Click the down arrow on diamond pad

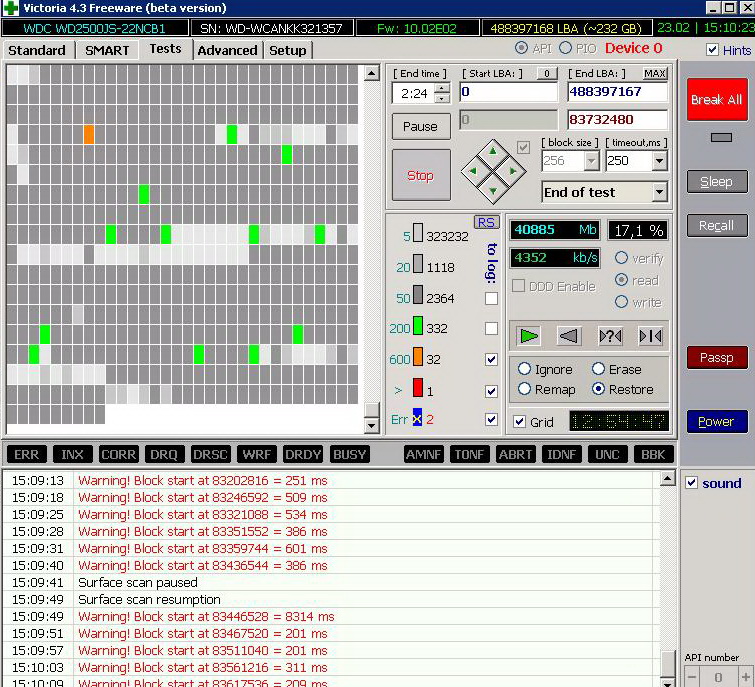pos(493,191)
